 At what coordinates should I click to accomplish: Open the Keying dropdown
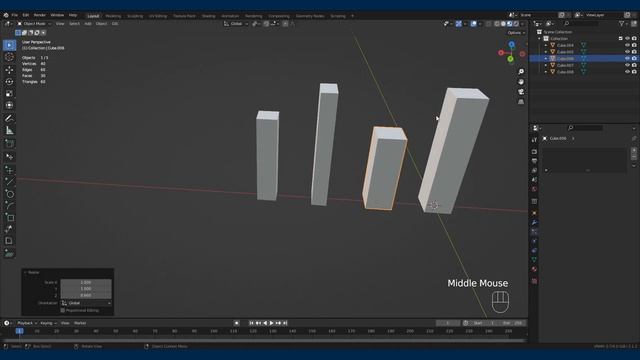coord(48,323)
